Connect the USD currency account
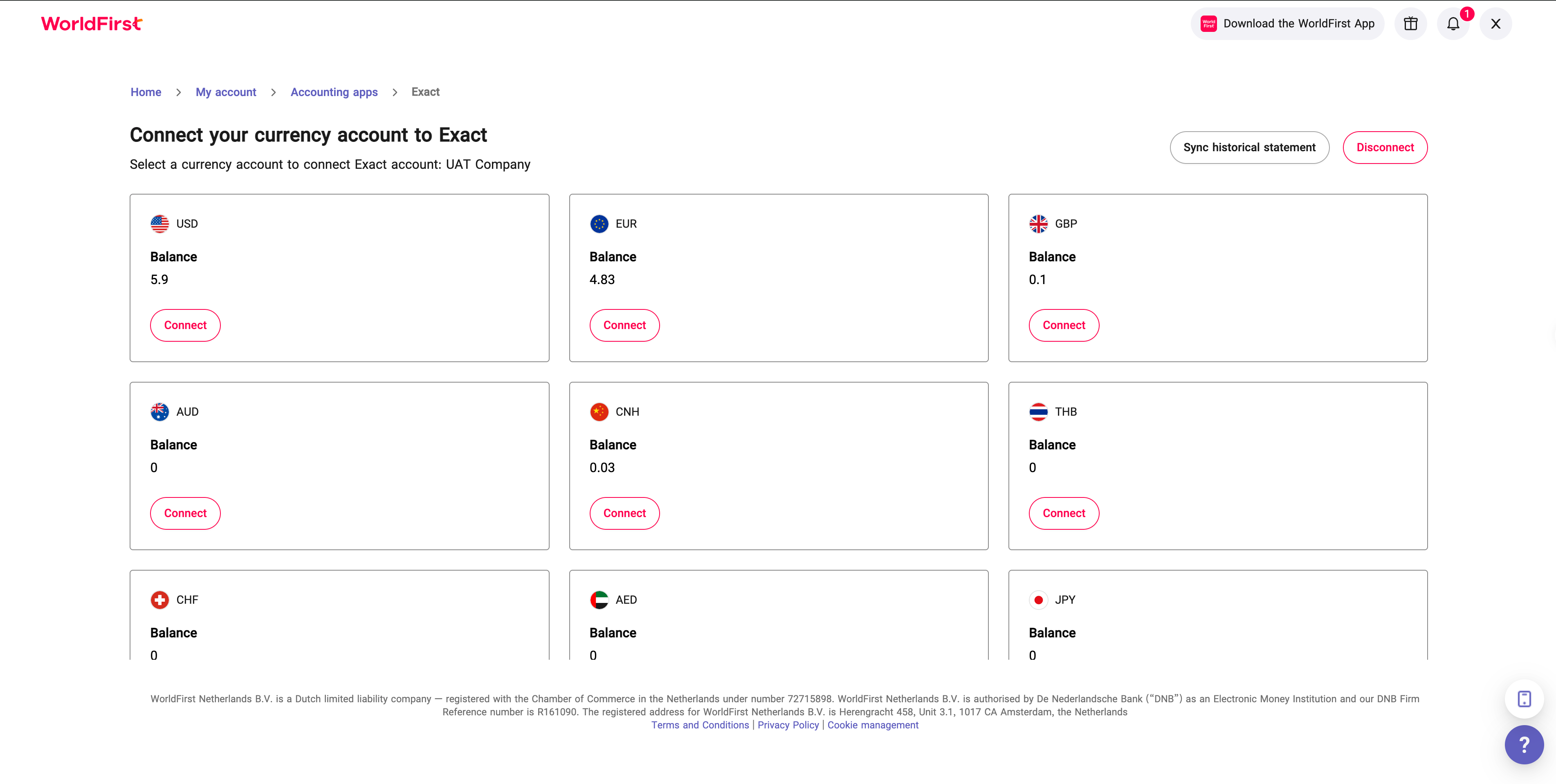Image resolution: width=1556 pixels, height=784 pixels. click(185, 325)
